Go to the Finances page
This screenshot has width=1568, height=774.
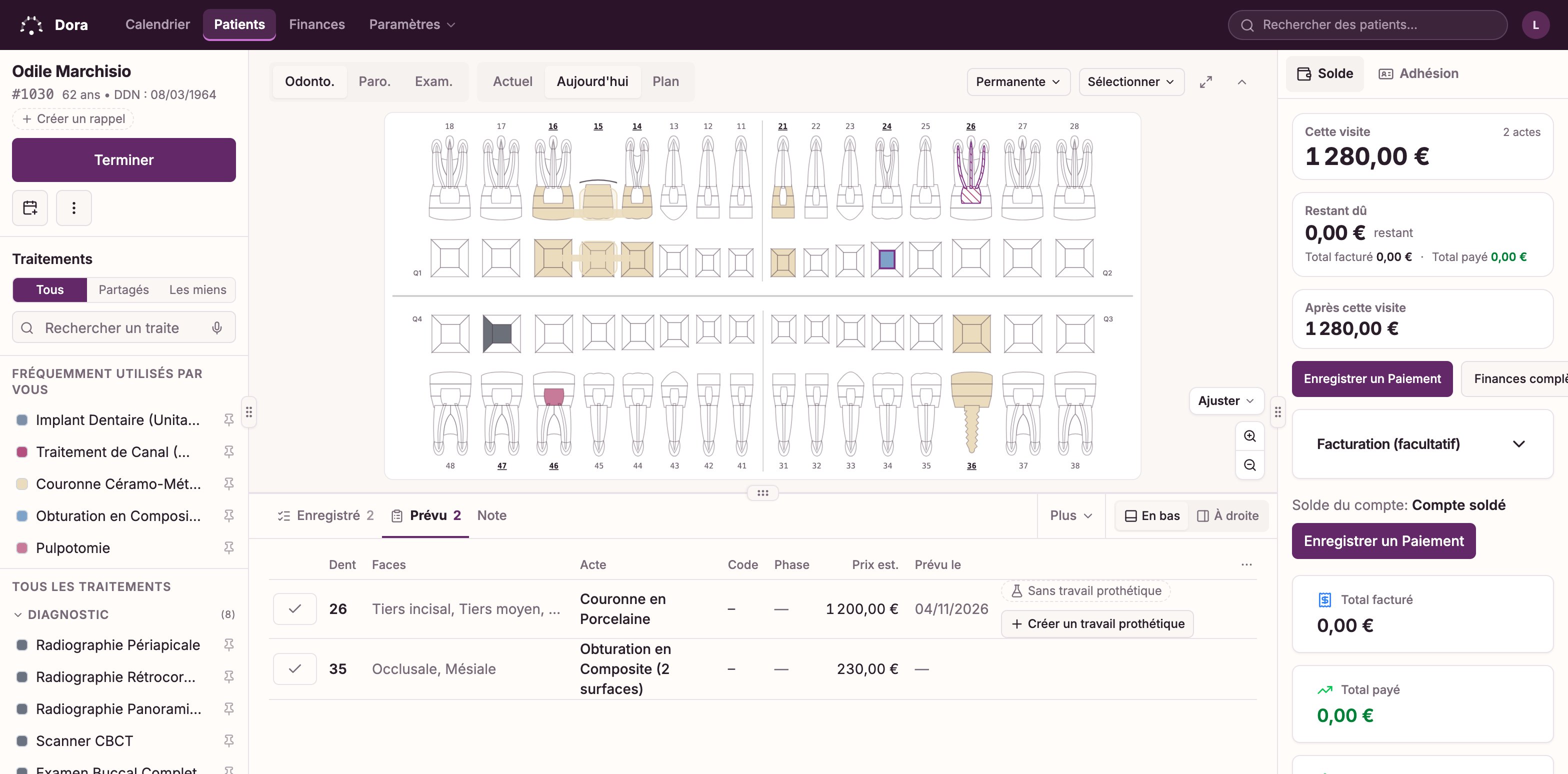316,25
